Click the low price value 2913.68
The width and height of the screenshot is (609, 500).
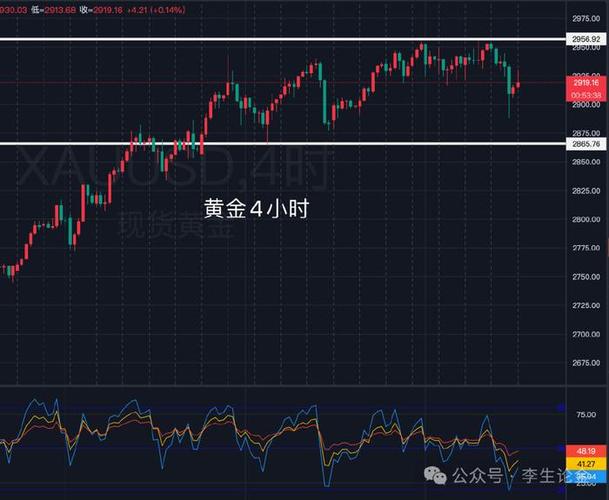(60, 10)
